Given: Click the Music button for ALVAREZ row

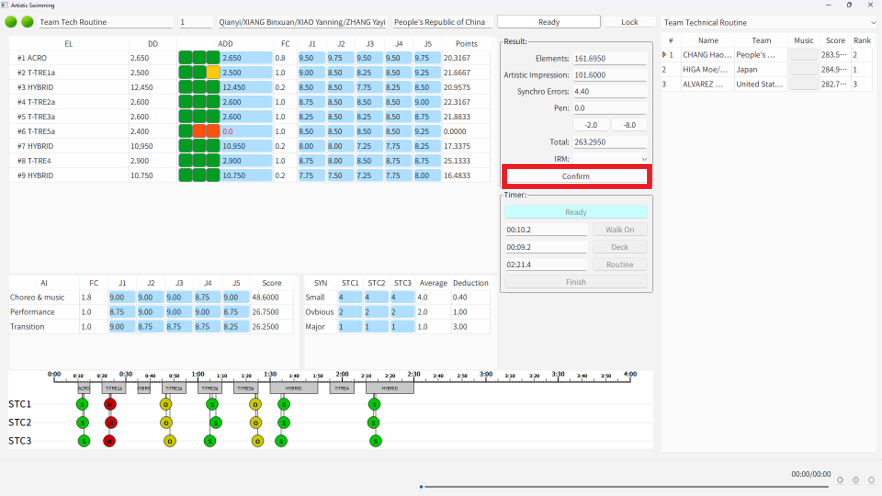Looking at the screenshot, I should coord(803,84).
